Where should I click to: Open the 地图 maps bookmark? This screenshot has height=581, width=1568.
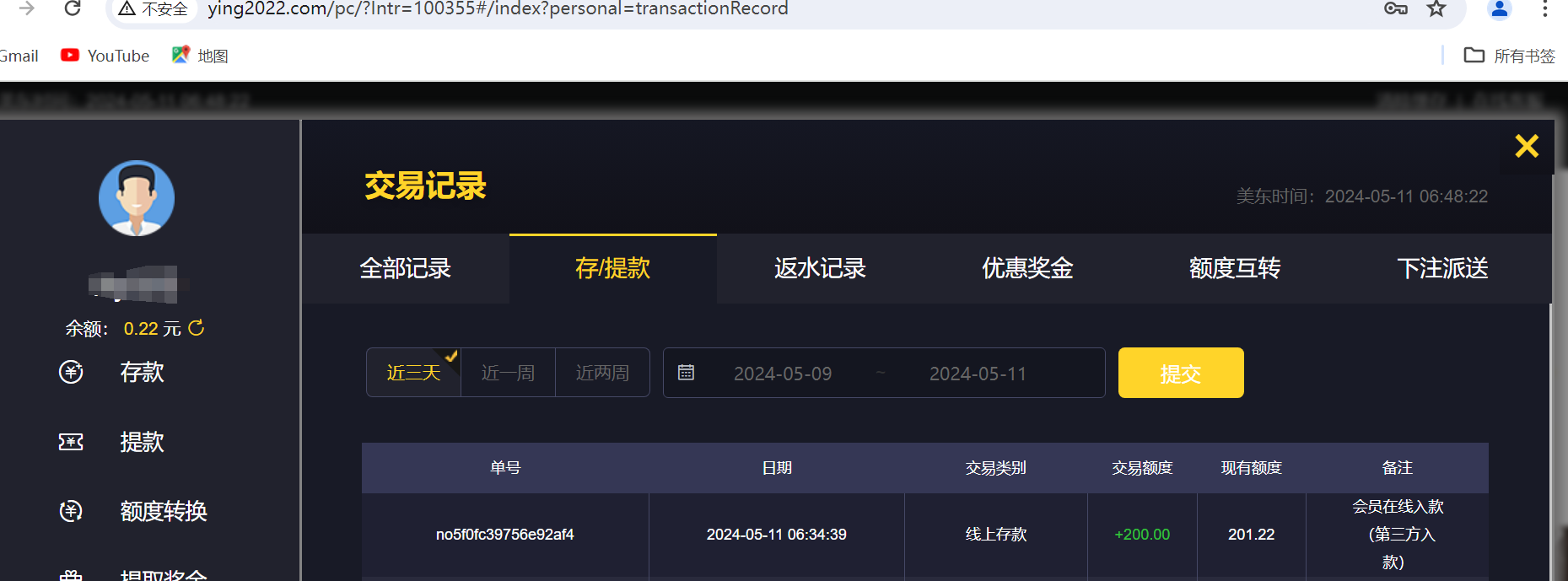[200, 56]
